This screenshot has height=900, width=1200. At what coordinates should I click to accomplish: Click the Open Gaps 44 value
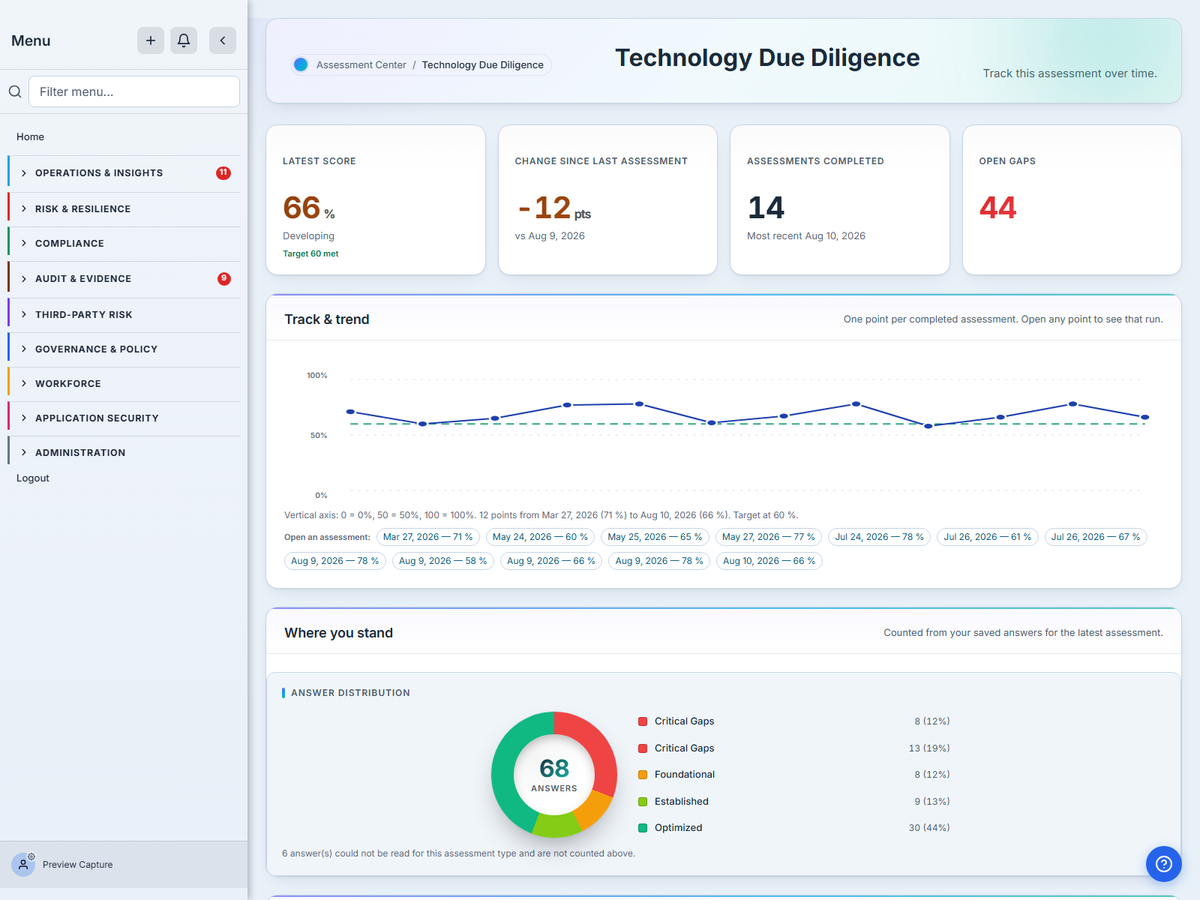coord(998,208)
